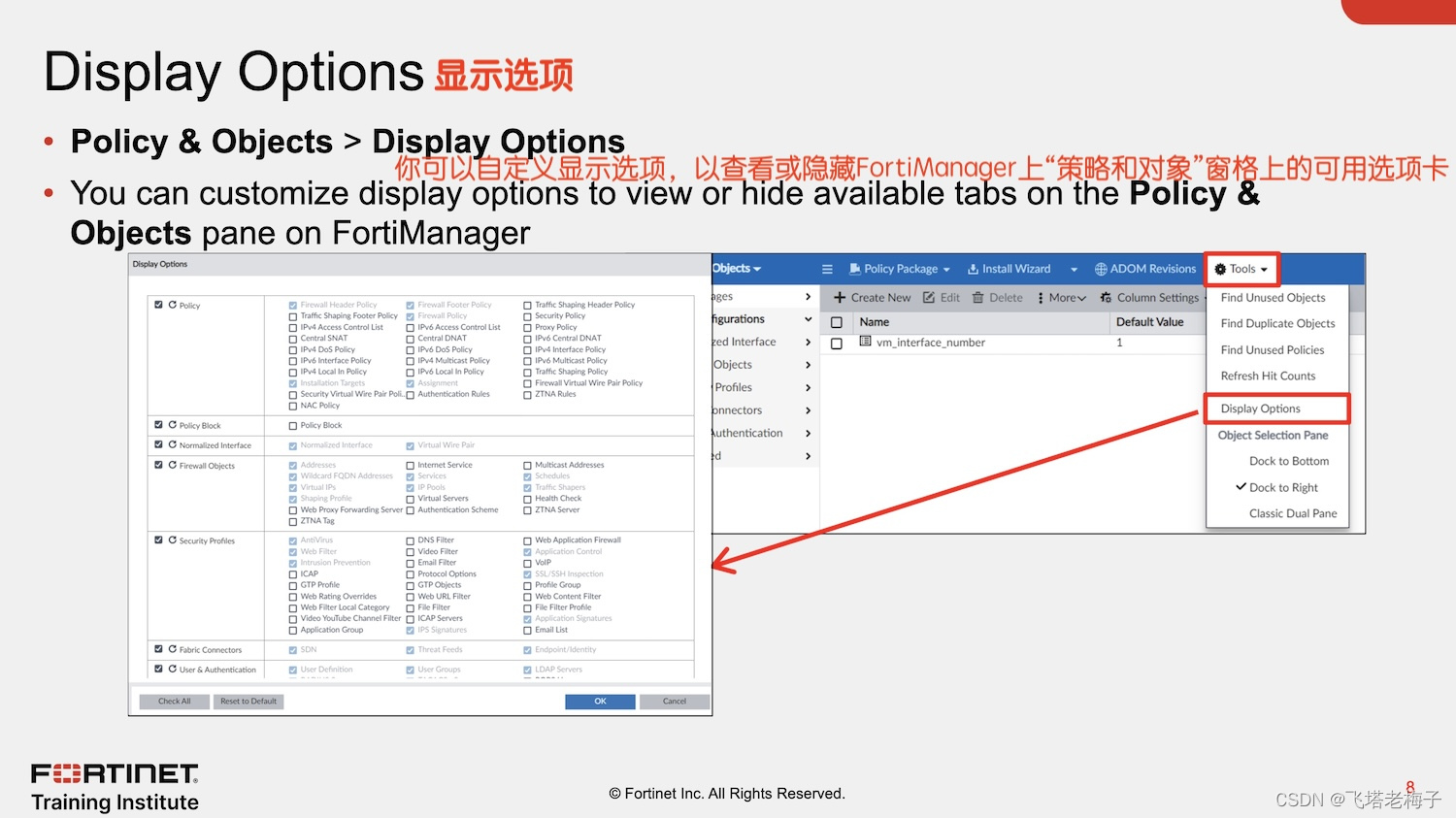Enable the DNS Filter checkbox
The image size is (1456, 818).
410,540
